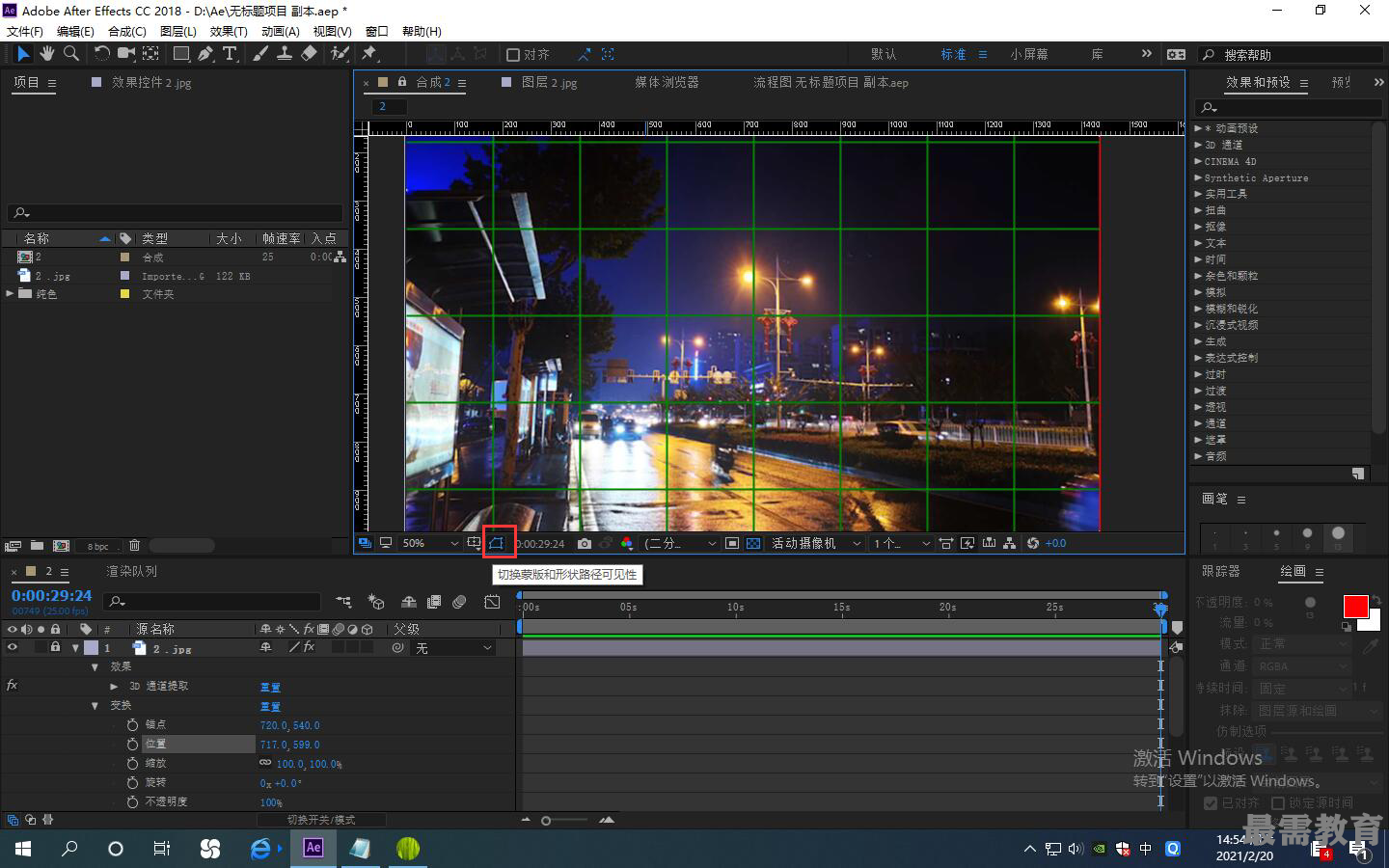Select the Clone Stamp tool

[x=285, y=54]
